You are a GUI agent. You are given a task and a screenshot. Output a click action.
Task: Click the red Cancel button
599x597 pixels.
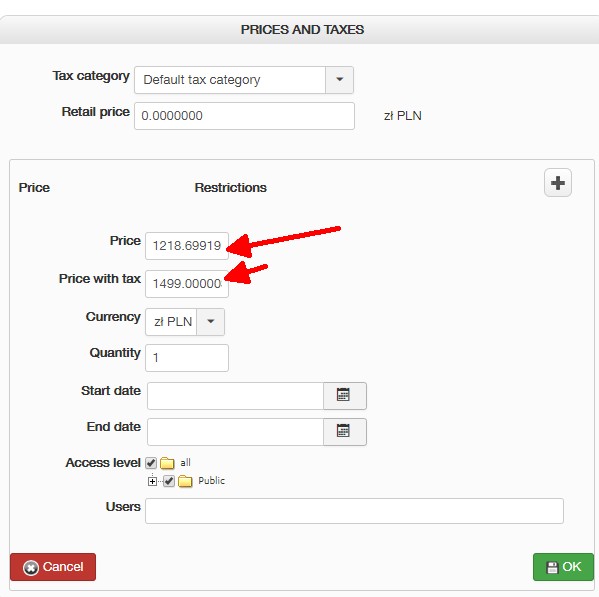tap(53, 567)
